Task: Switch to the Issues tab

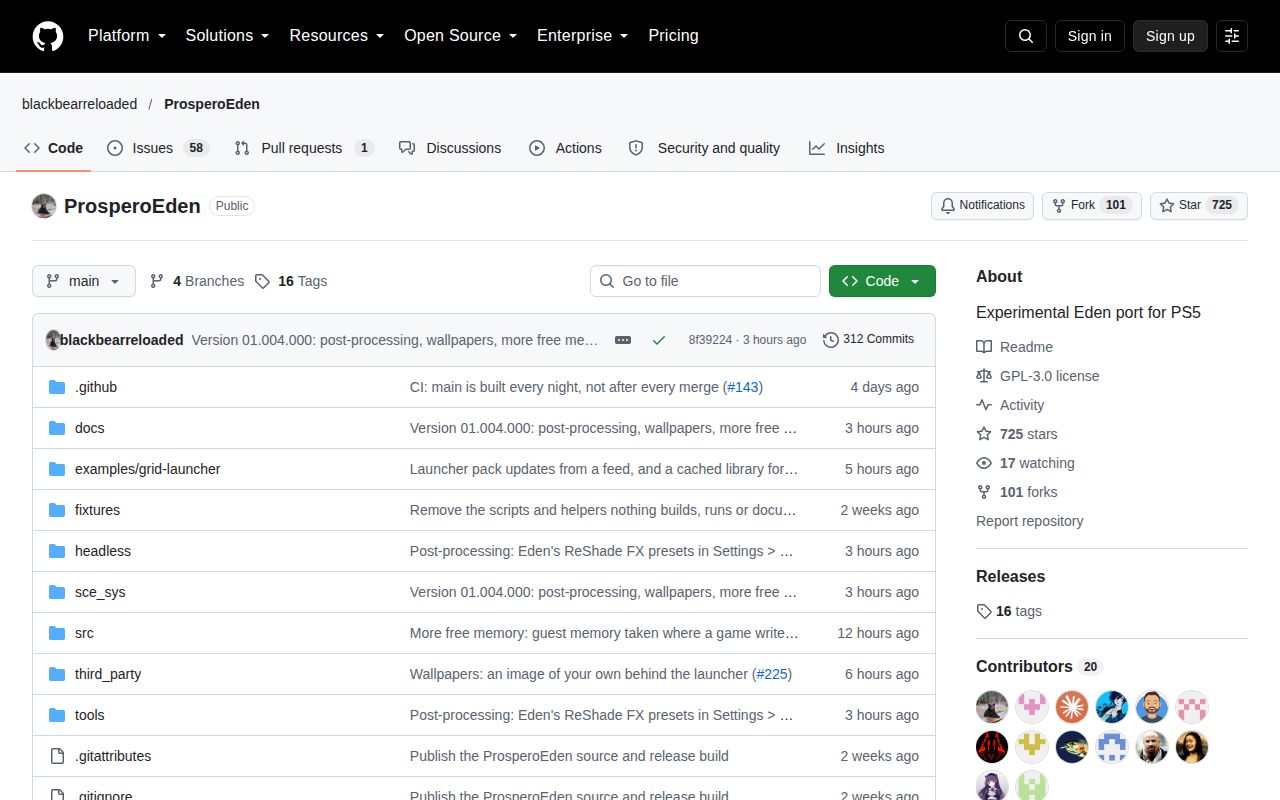Action: coord(158,148)
